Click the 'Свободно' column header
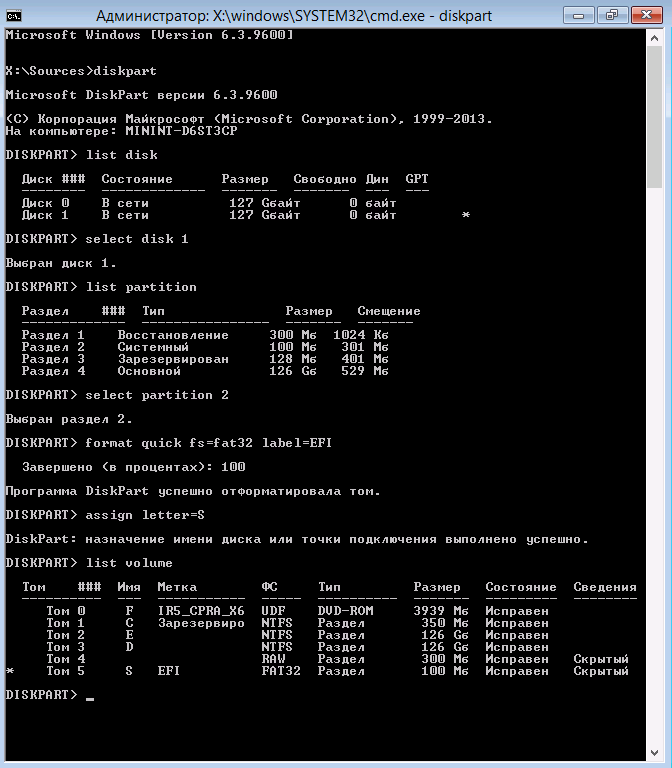Screen dimensions: 672x768 point(325,179)
